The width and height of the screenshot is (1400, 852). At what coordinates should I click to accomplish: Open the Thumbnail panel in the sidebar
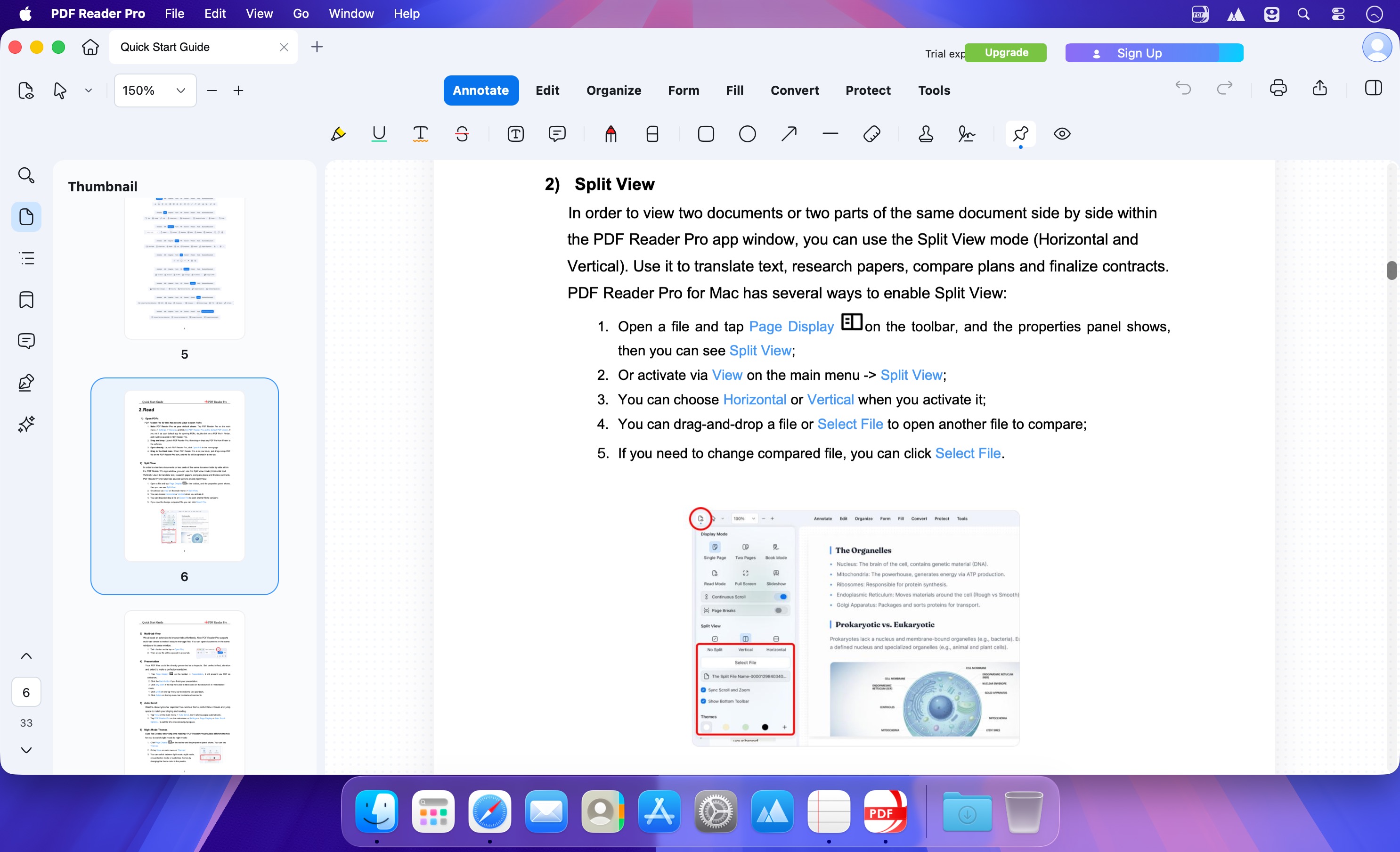point(26,217)
